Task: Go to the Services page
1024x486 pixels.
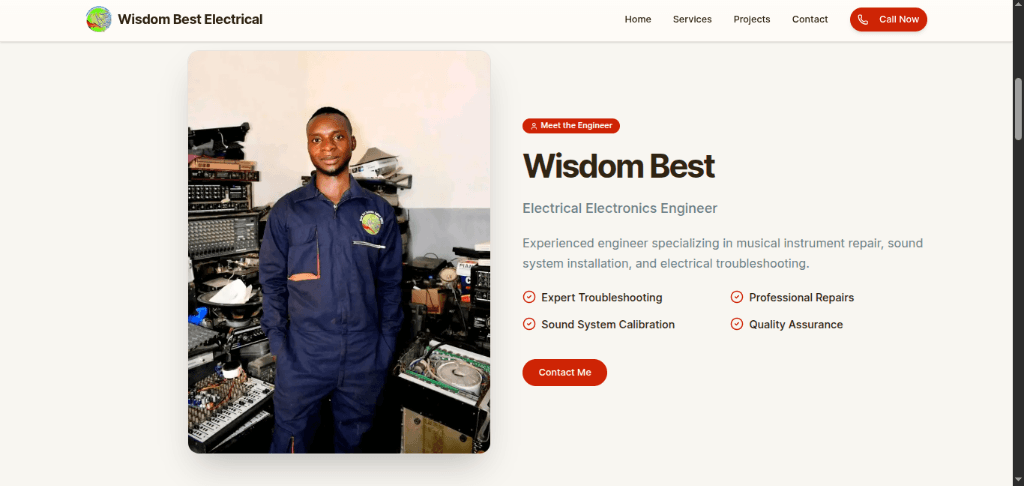Action: 692,20
